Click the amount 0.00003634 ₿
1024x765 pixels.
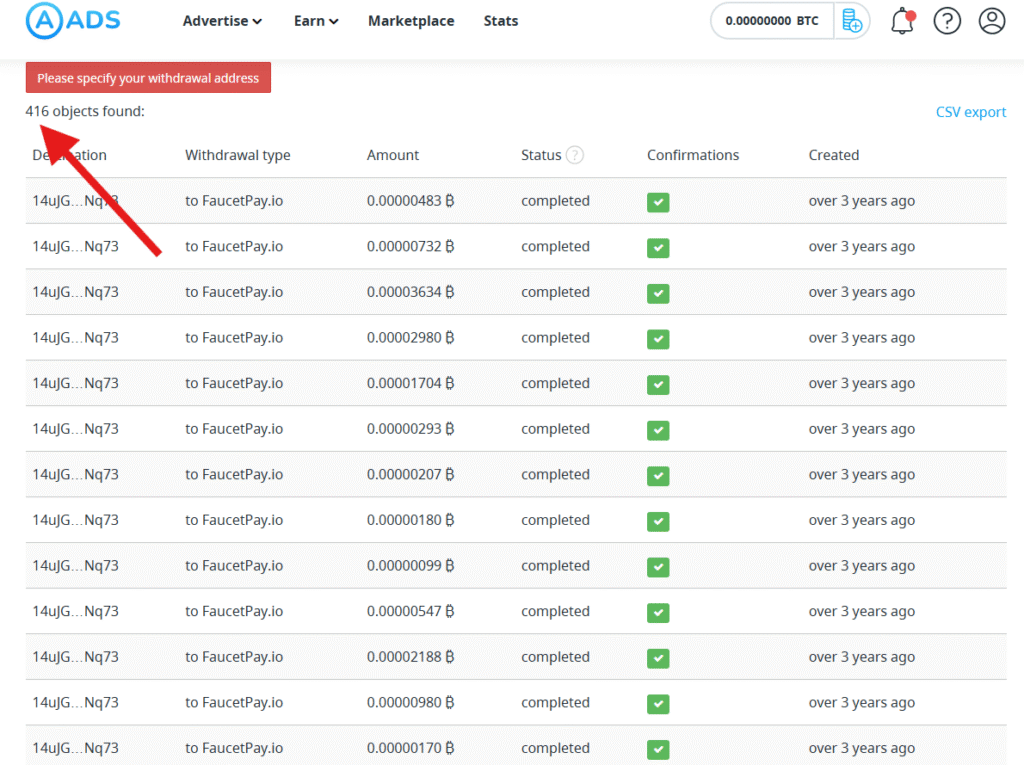(410, 292)
